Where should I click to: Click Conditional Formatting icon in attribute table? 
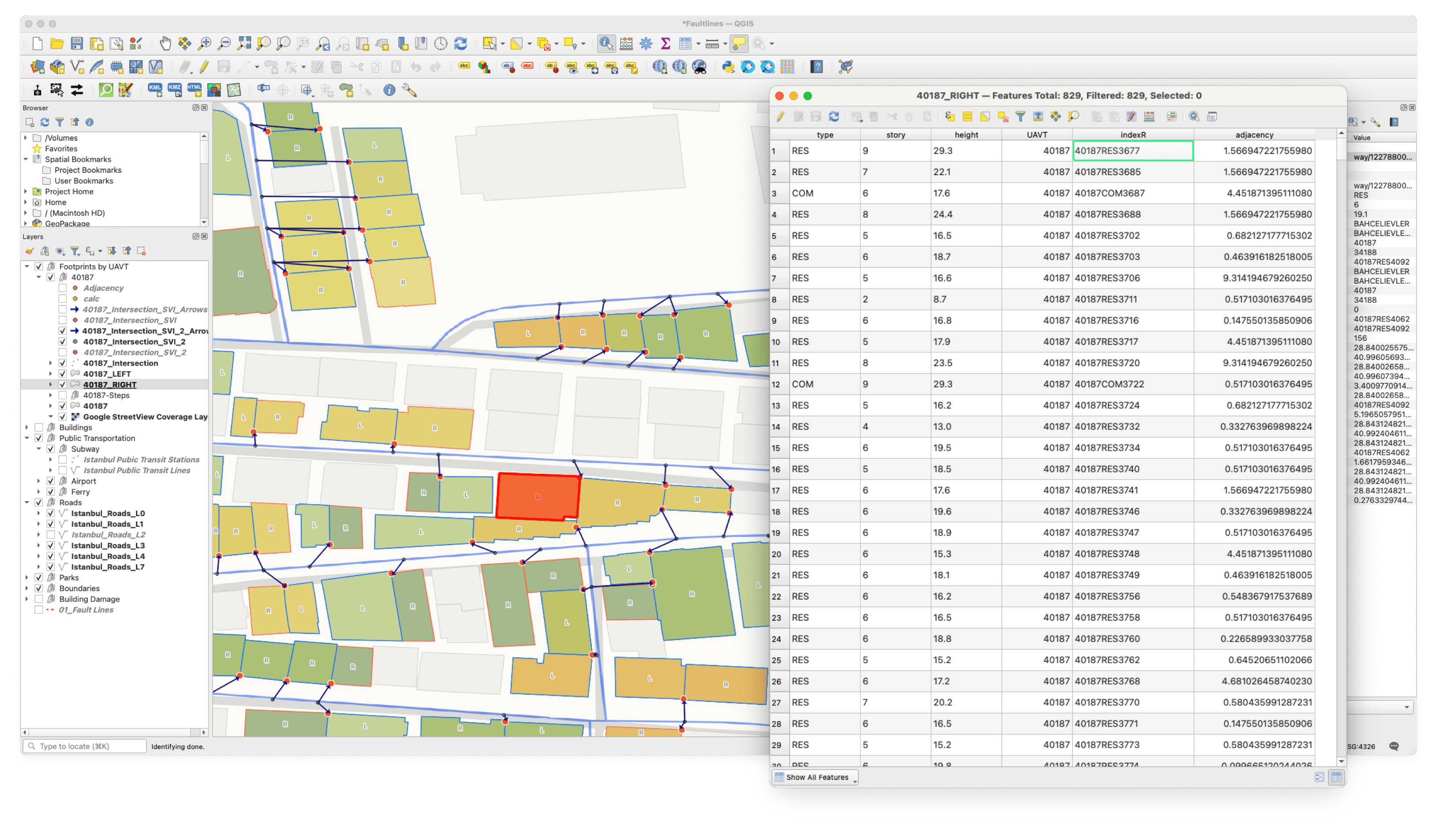(1171, 116)
